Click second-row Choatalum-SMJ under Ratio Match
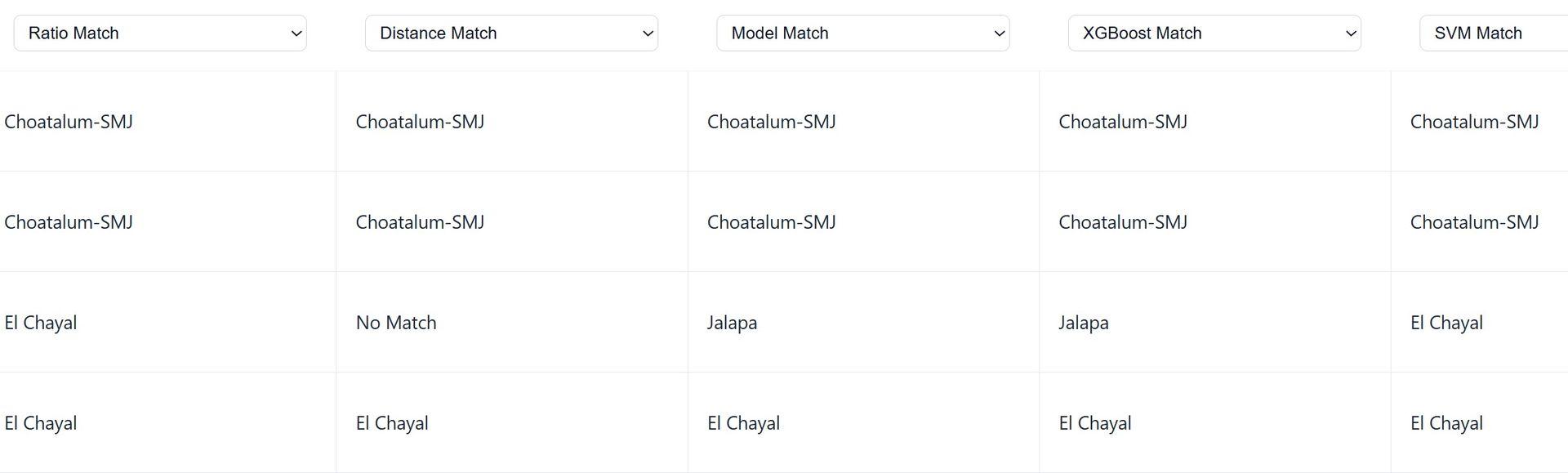 (x=69, y=222)
